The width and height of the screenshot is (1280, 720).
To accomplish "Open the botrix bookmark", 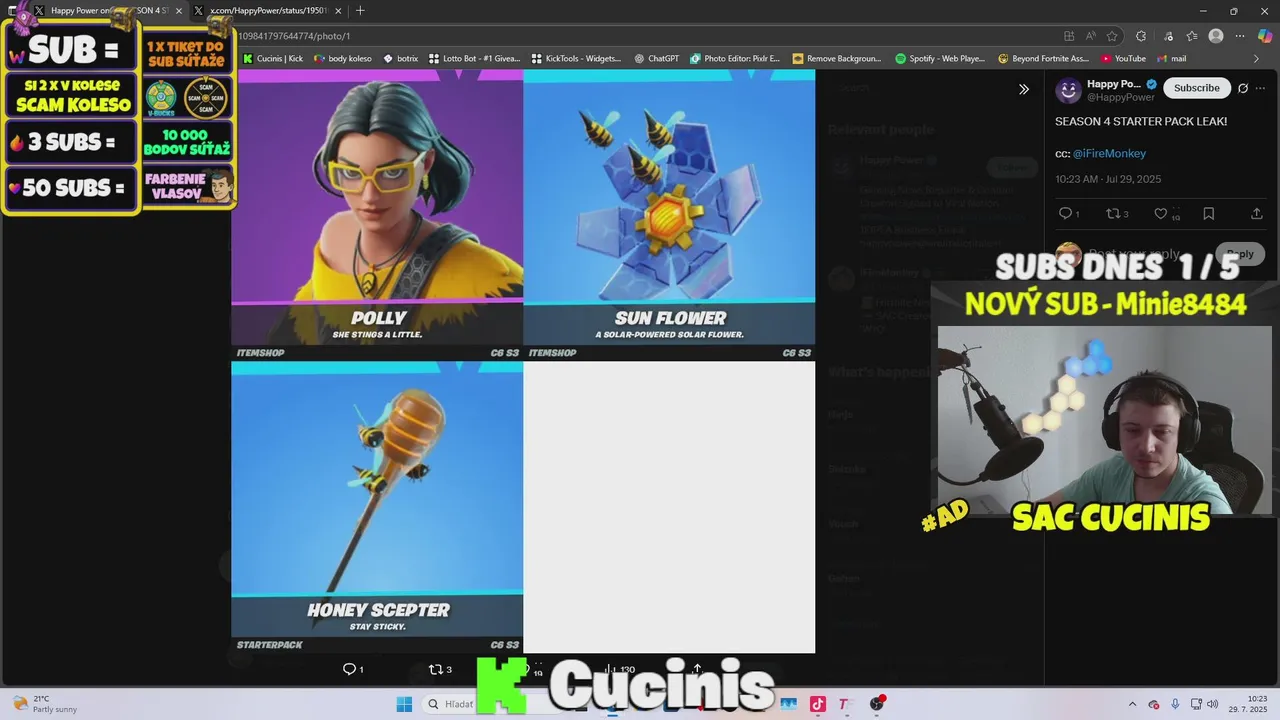I will (401, 58).
